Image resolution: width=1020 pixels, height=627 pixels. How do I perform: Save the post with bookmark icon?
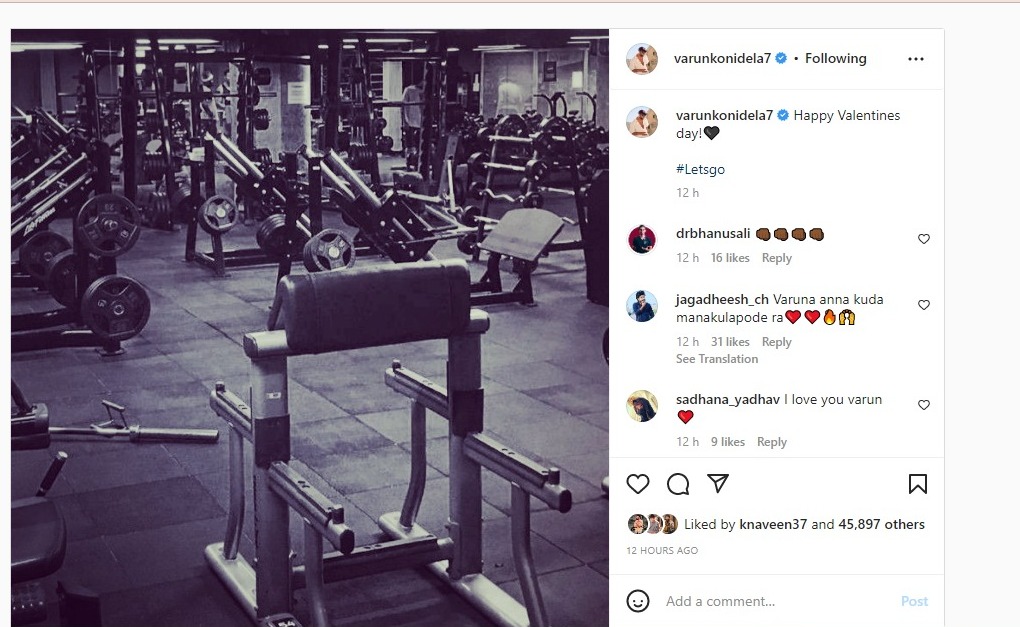coord(918,484)
